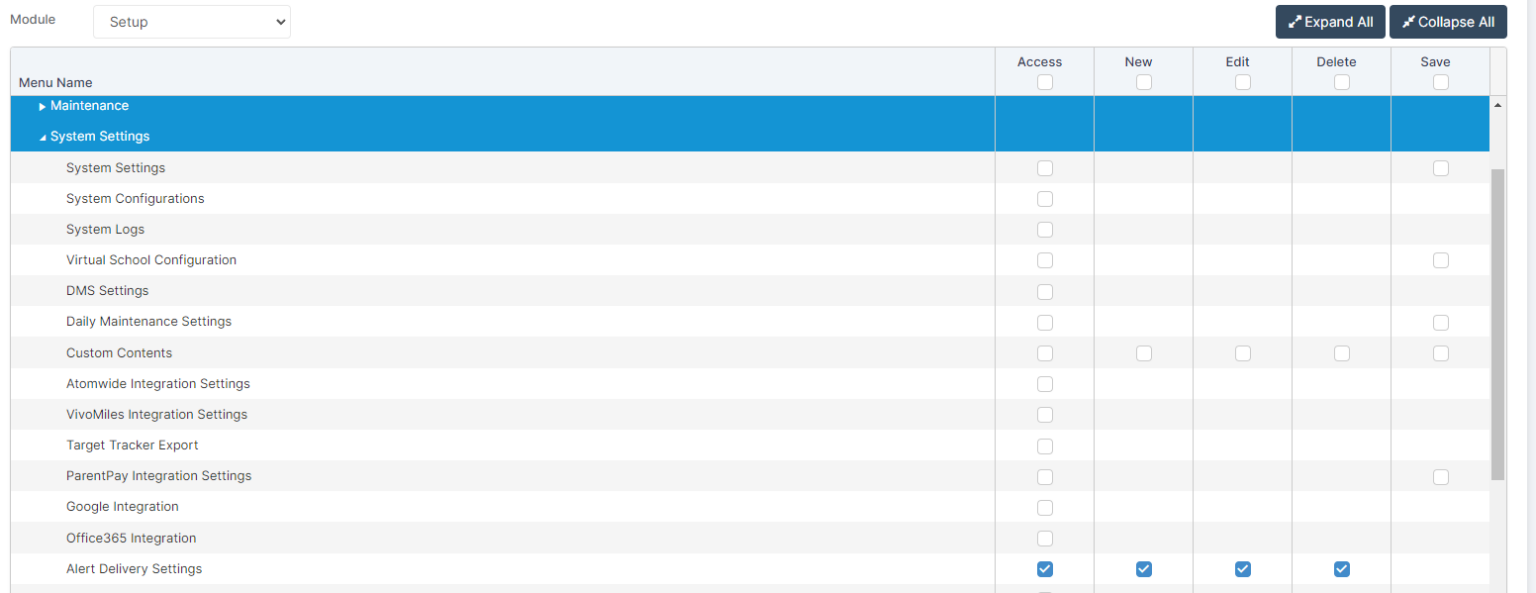Click the Menu Name column header

(x=56, y=82)
